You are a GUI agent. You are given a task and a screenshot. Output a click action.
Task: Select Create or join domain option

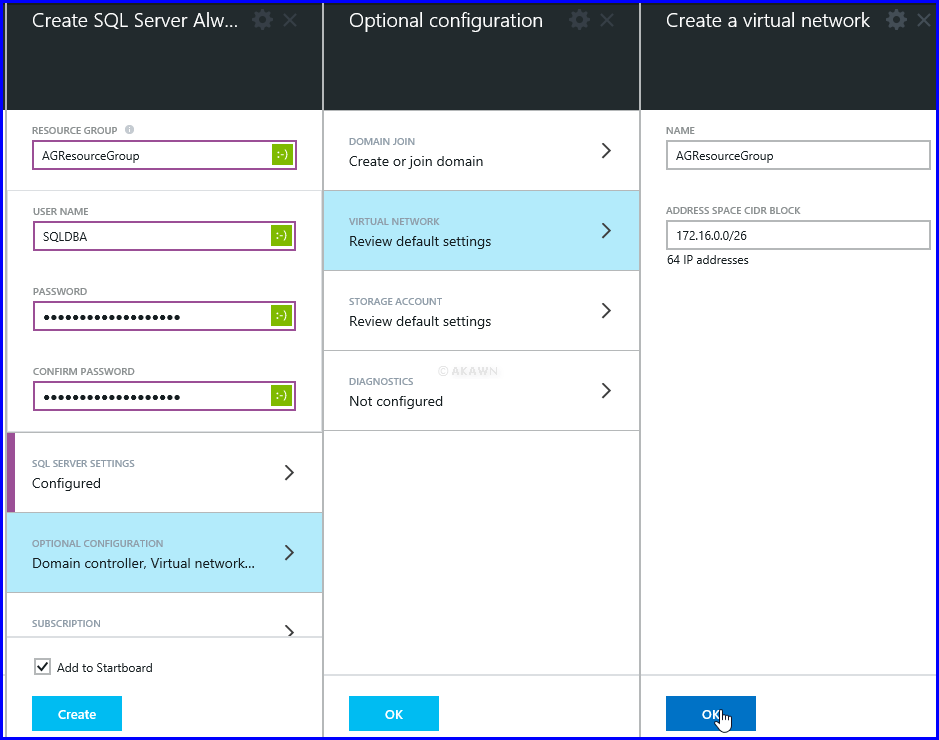tap(481, 150)
